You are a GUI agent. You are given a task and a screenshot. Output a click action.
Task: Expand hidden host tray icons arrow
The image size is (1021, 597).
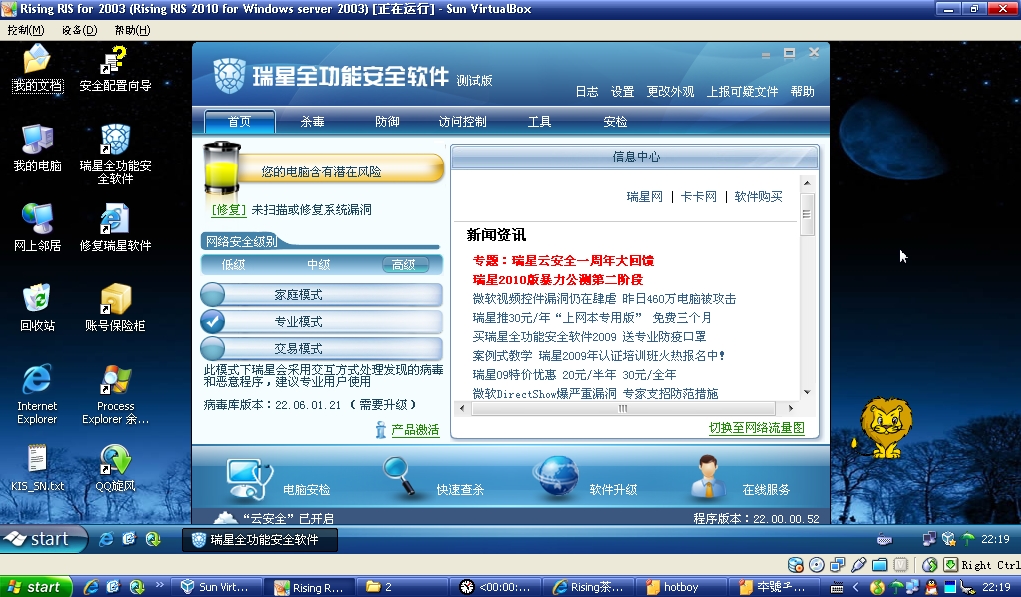[856, 587]
